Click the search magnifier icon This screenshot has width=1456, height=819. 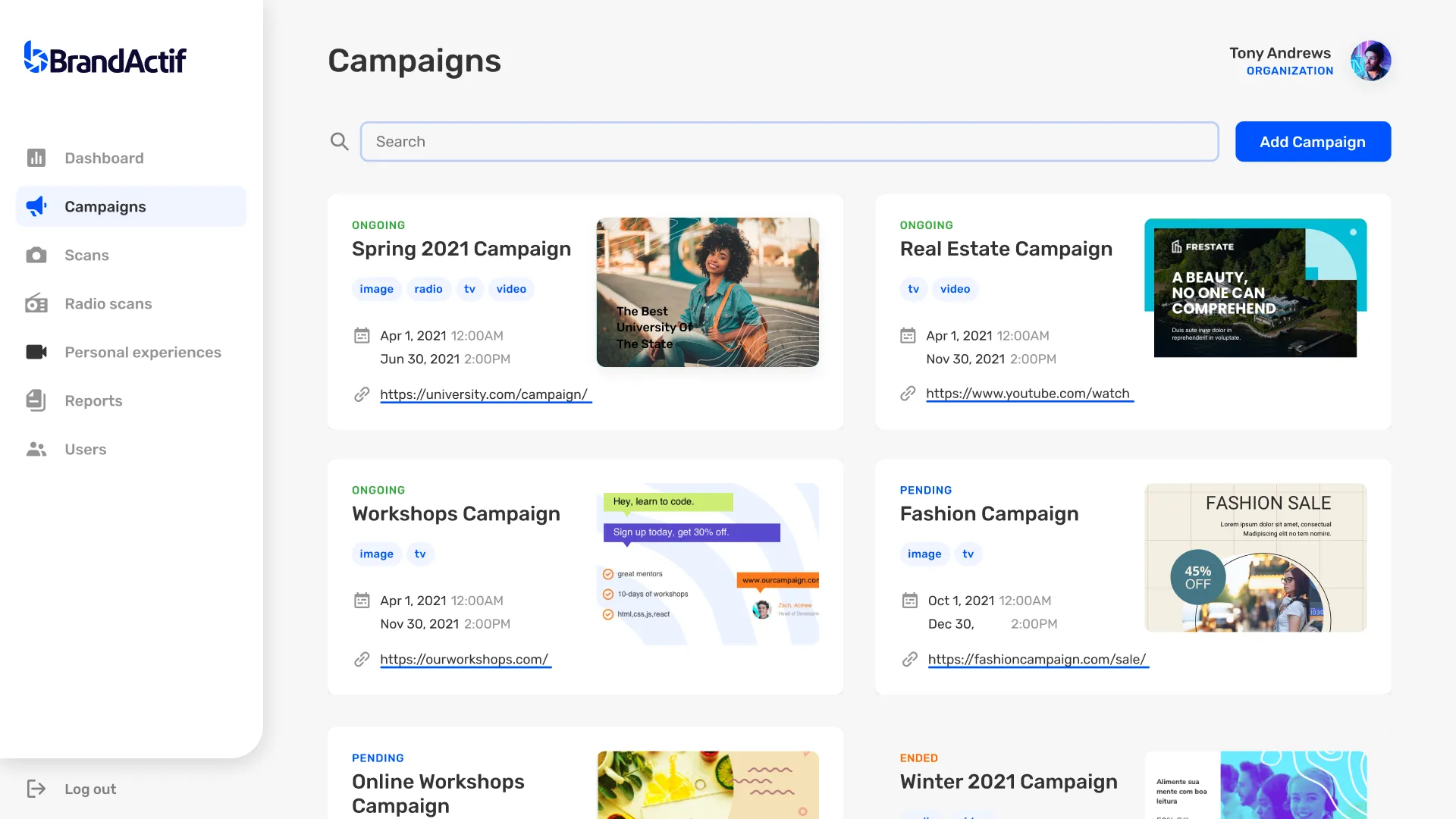pos(340,141)
